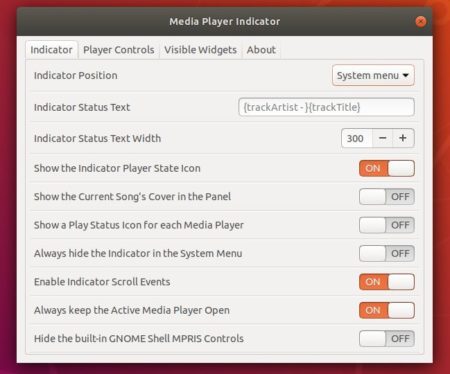This screenshot has height=374, width=450.
Task: Click the System menu dropdown arrow
Action: (x=406, y=75)
